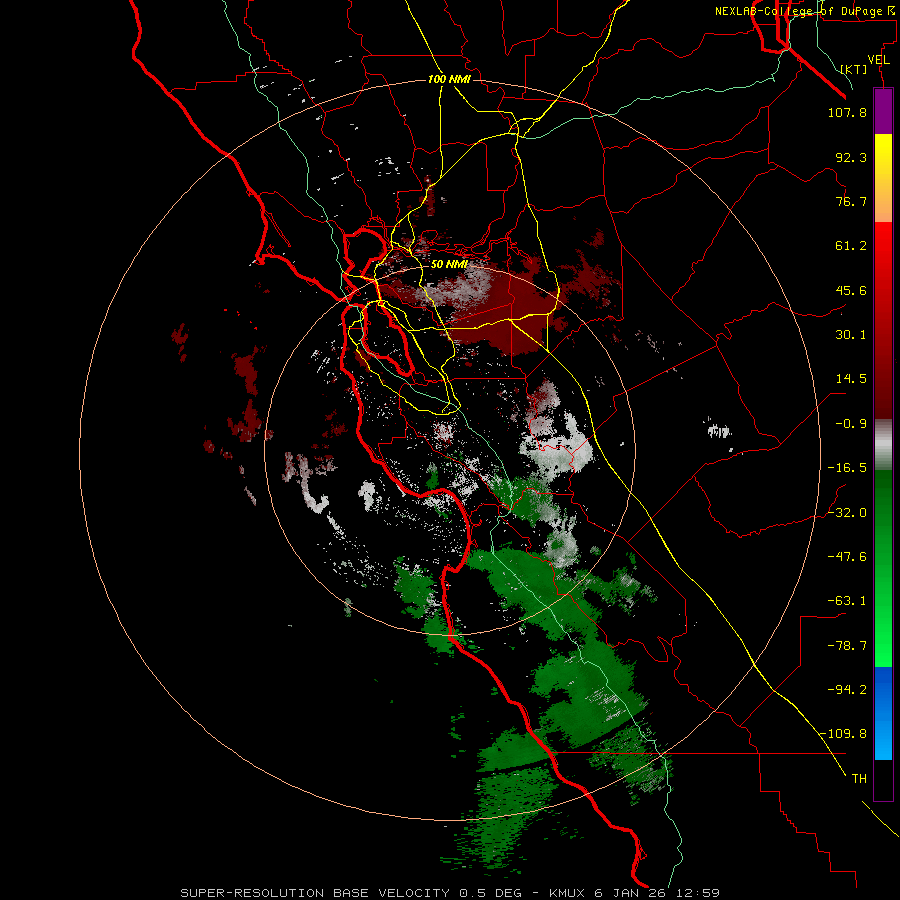Select the -94.2 scale value
Screen dimensions: 900x900
[x=847, y=690]
